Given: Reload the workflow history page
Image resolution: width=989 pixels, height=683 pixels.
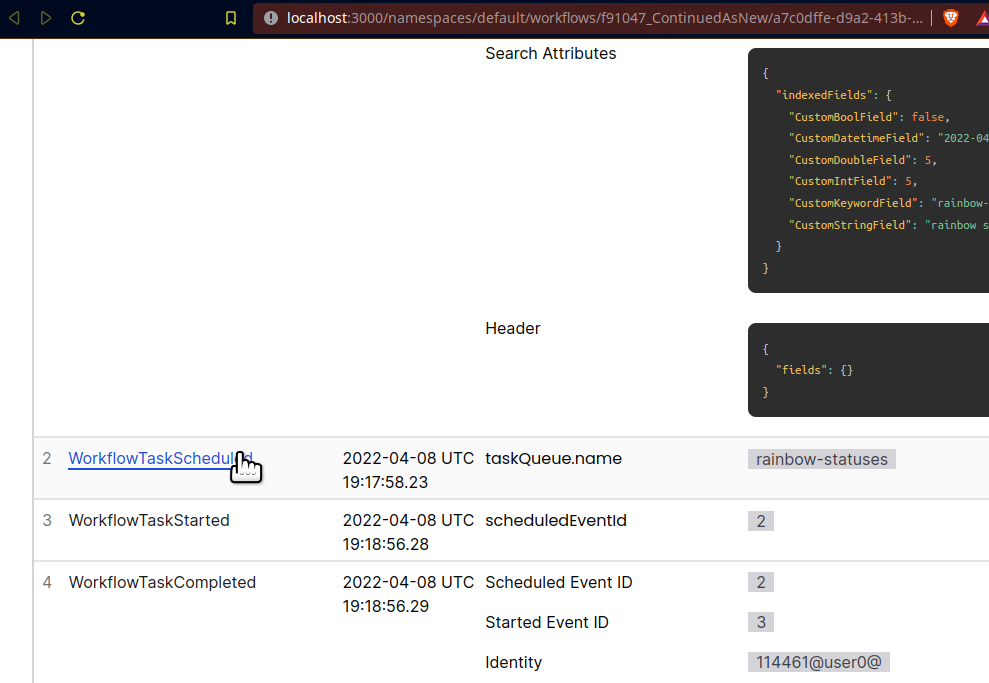Looking at the screenshot, I should pos(77,17).
